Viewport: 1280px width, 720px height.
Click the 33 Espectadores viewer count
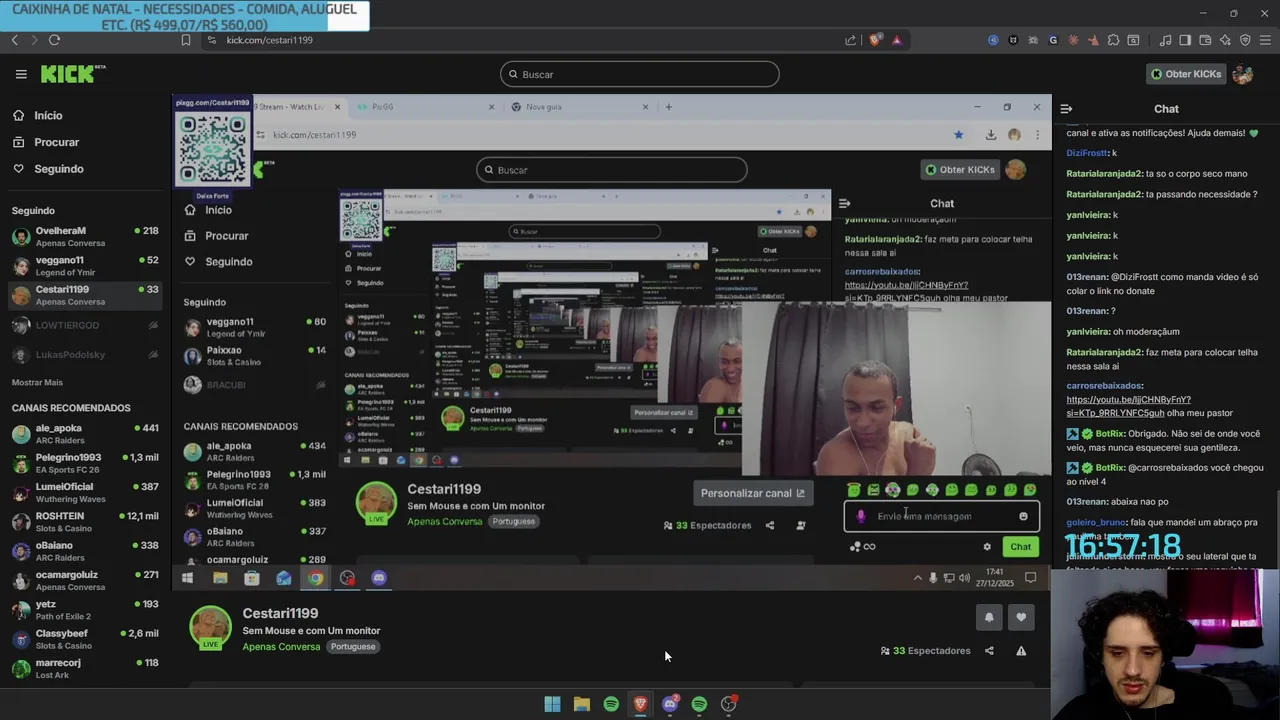tap(925, 651)
